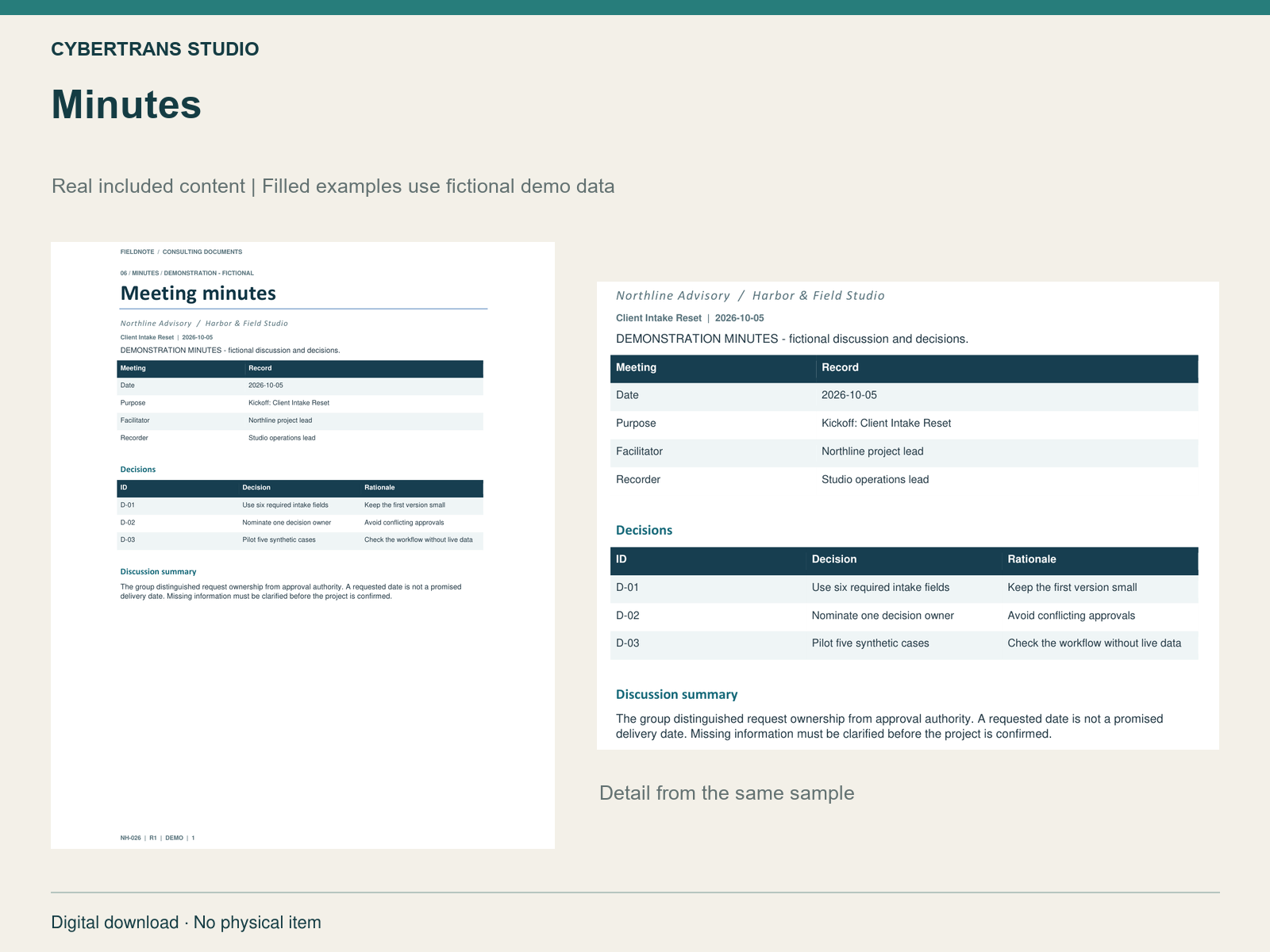Click 'Use six required intake fields' in enlarged detail
Image resolution: width=1270 pixels, height=952 pixels.
(x=880, y=588)
